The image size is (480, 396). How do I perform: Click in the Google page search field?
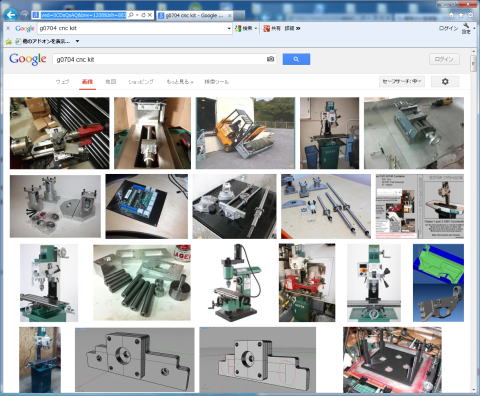tap(160, 59)
